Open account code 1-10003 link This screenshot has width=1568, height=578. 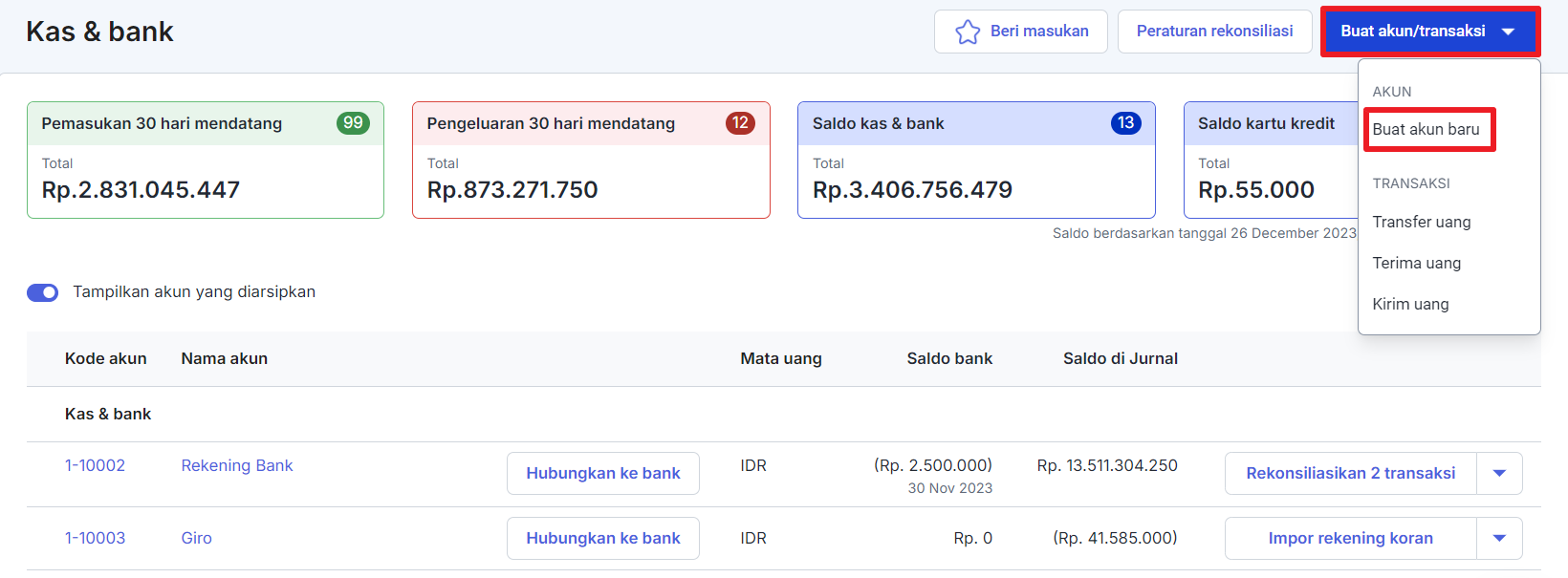[x=95, y=538]
